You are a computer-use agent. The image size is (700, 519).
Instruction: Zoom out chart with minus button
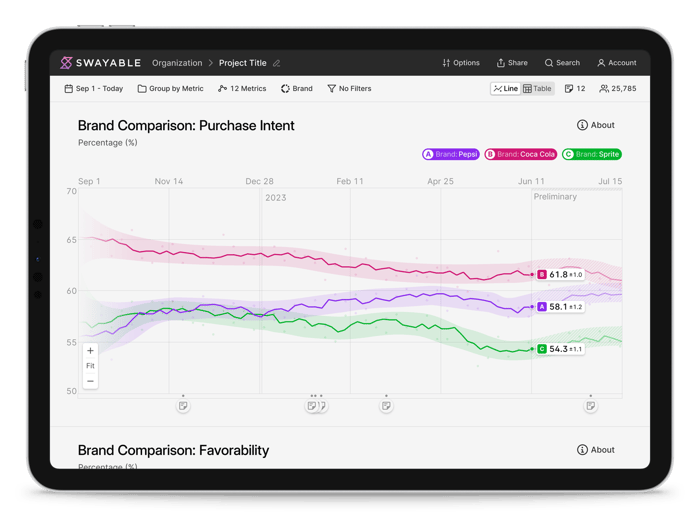[x=91, y=381]
